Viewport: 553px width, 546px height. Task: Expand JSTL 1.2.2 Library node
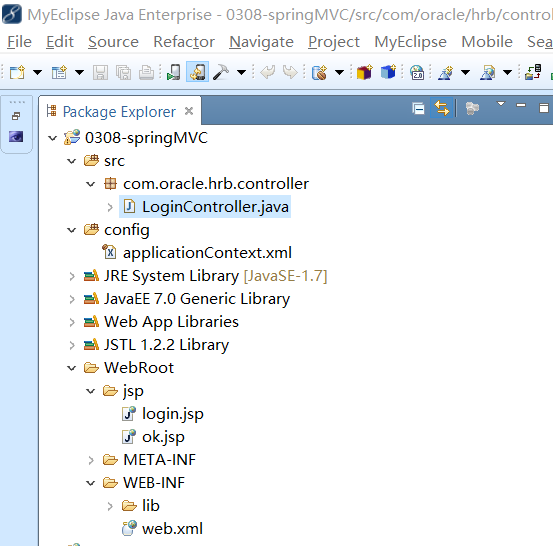click(72, 345)
